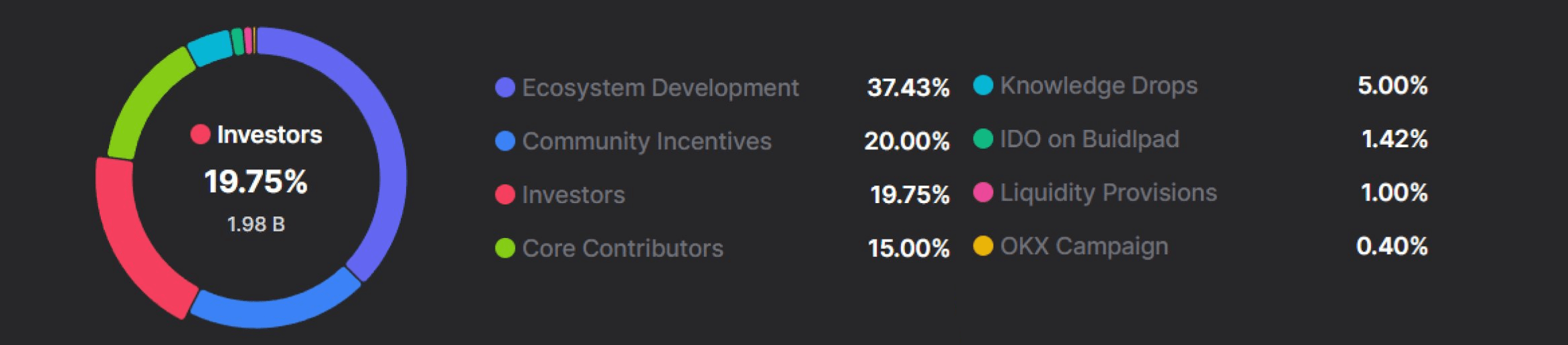Click the Core Contributors green legend dot
The width and height of the screenshot is (1568, 345).
click(x=505, y=248)
